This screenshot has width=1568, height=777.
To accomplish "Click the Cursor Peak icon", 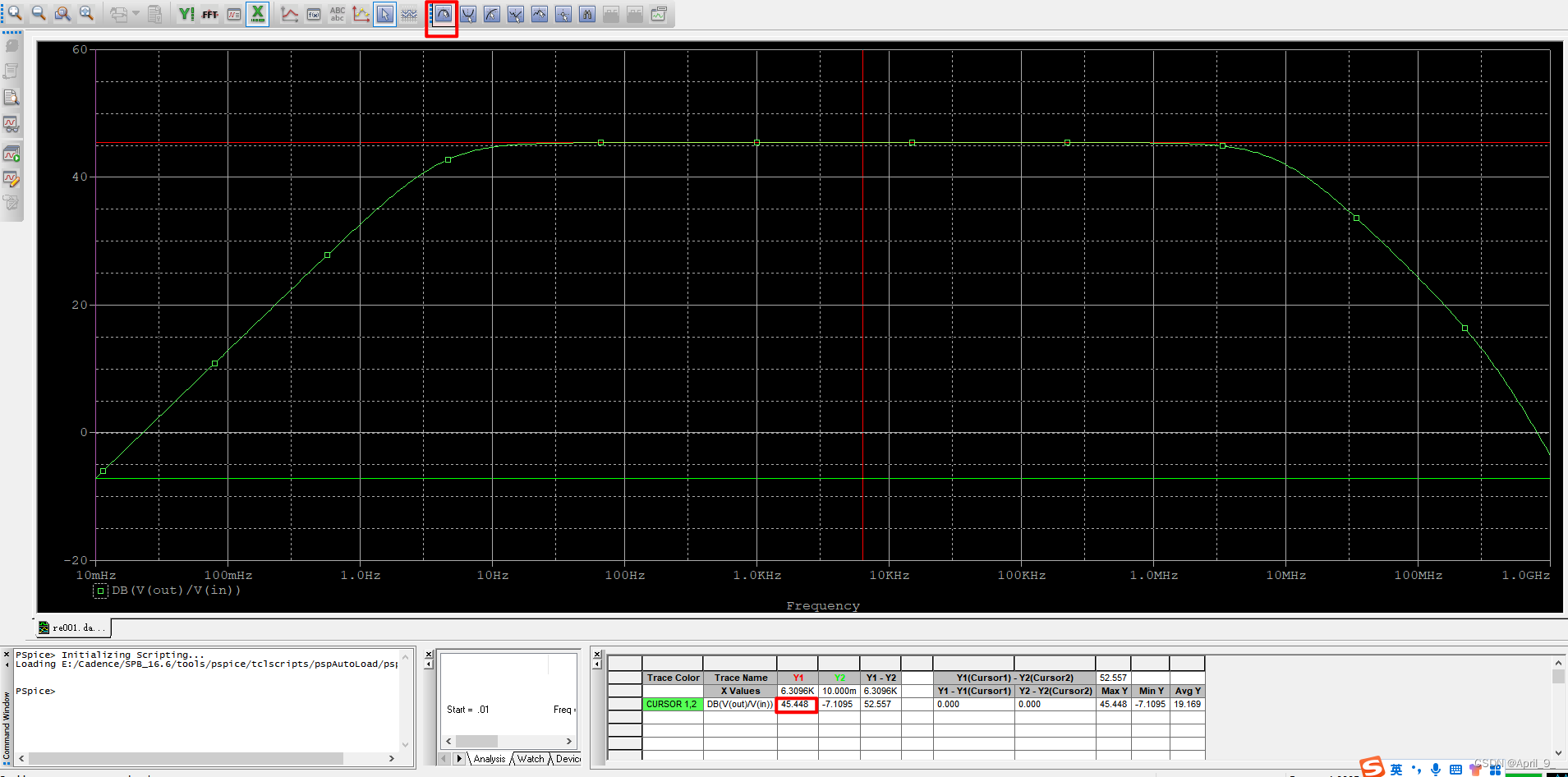I will point(444,14).
